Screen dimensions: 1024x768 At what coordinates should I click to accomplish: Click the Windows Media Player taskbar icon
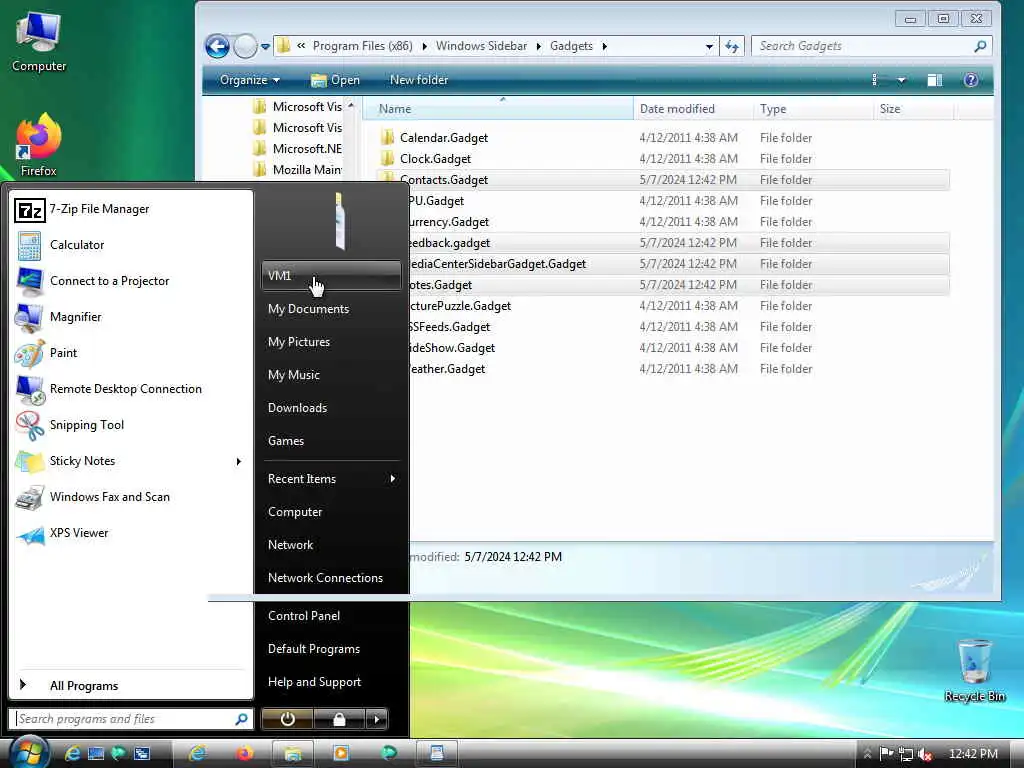point(340,754)
